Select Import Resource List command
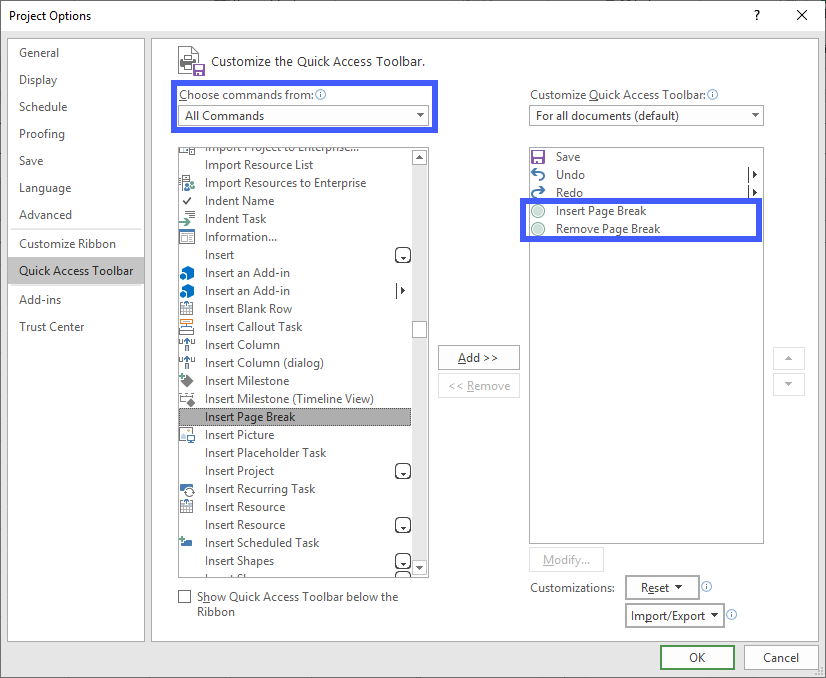Image resolution: width=826 pixels, height=678 pixels. coord(294,165)
